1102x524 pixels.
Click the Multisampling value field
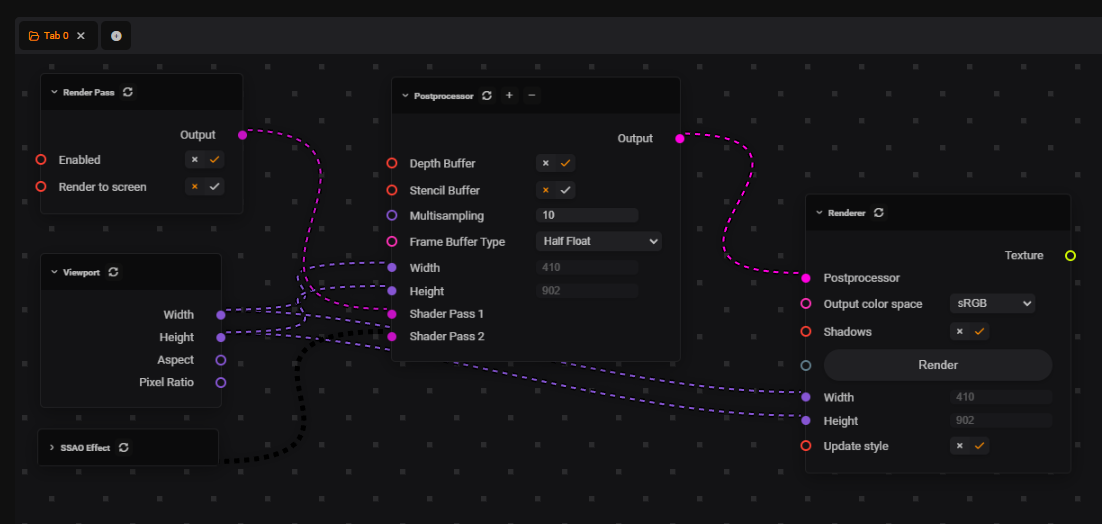(x=587, y=215)
